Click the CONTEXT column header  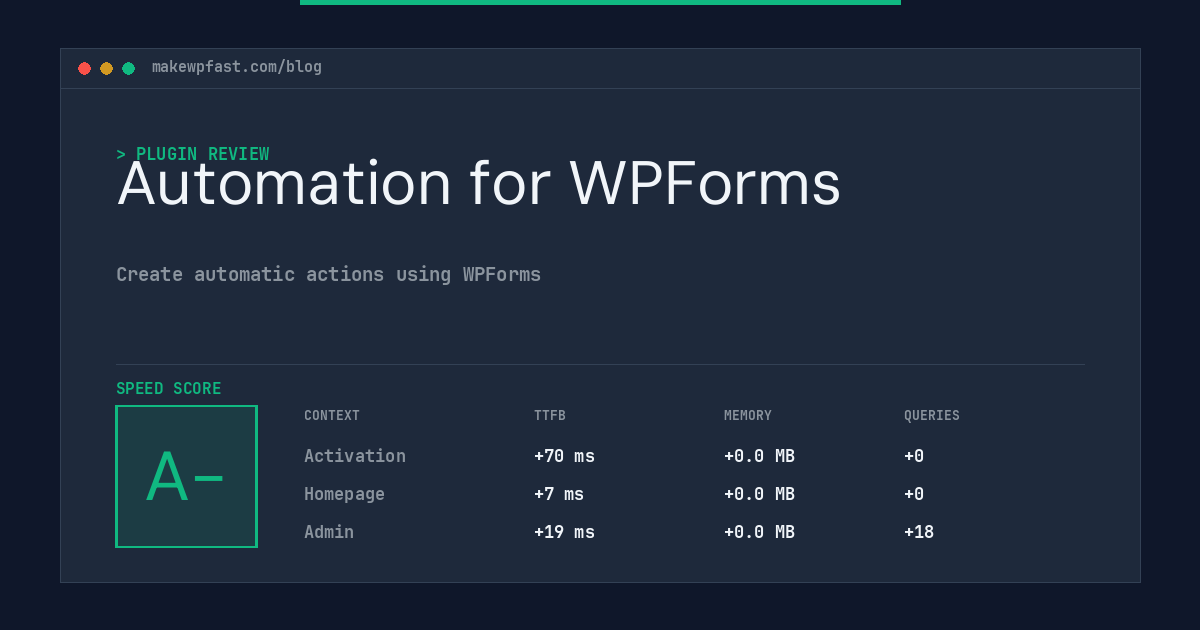[332, 416]
